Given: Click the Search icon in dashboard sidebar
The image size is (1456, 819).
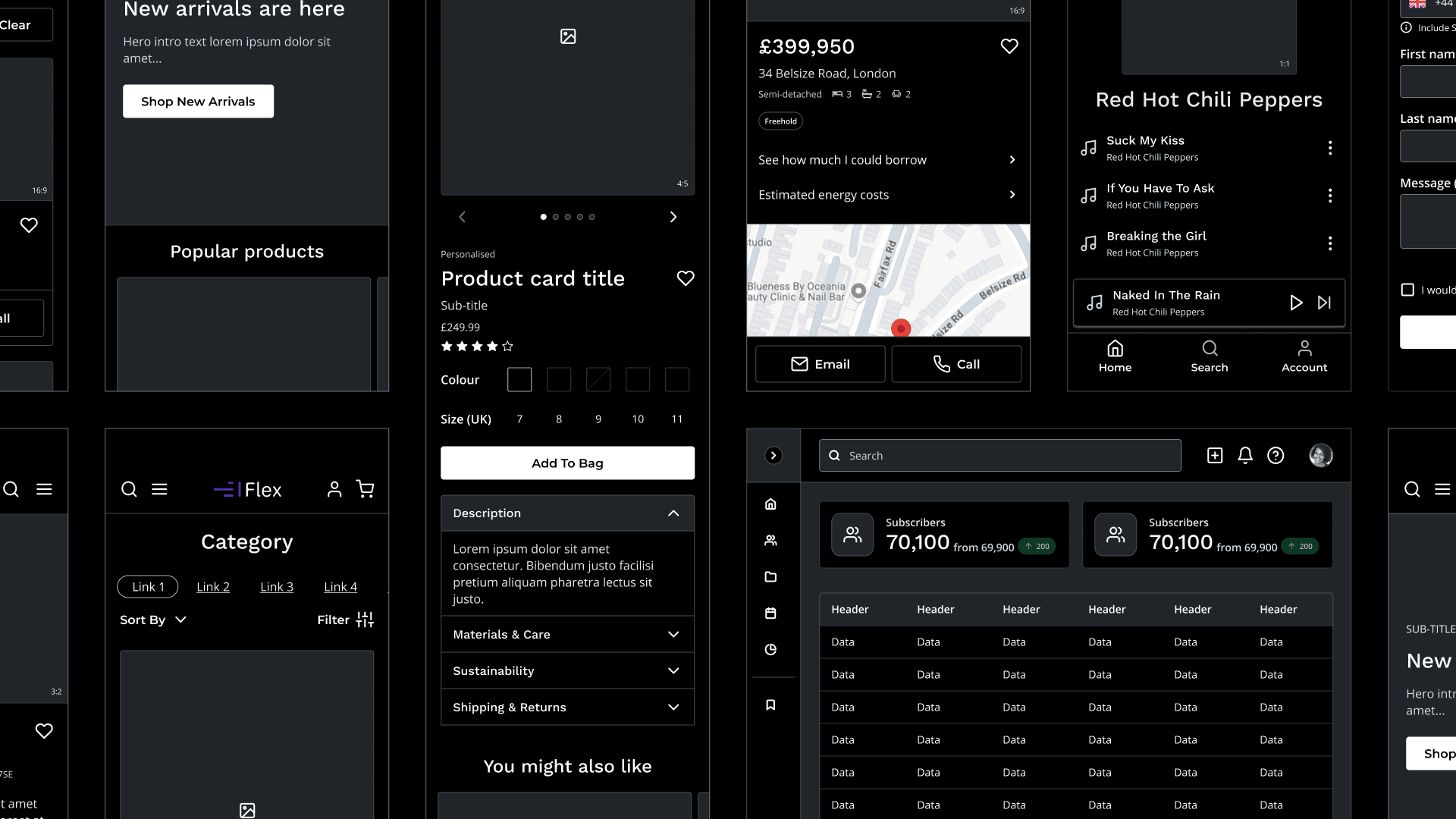Looking at the screenshot, I should 835,455.
